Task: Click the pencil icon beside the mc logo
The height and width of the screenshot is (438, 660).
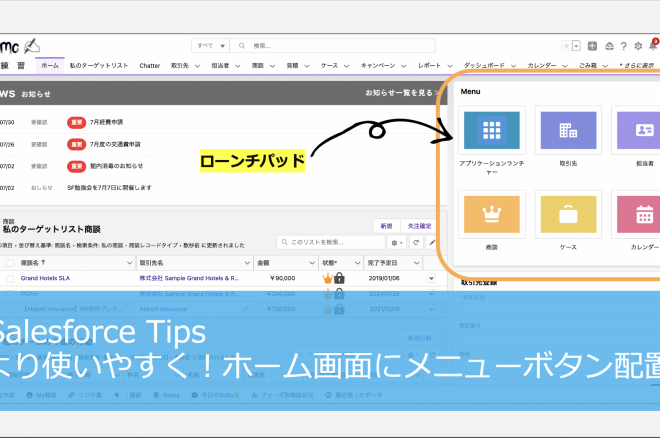Action: click(32, 46)
